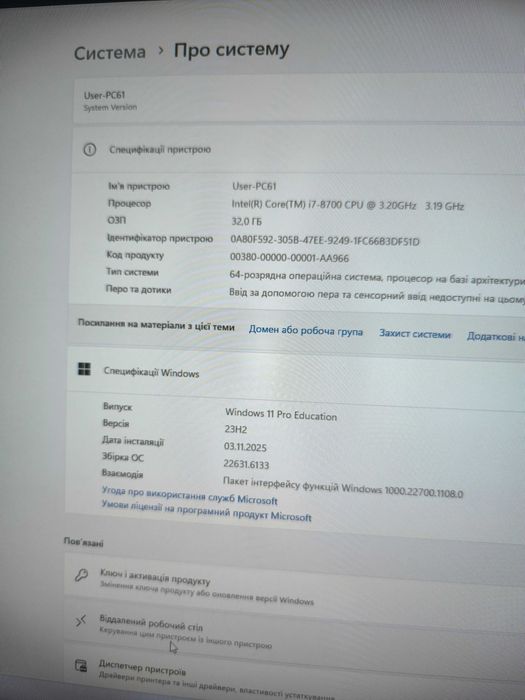
Task: Click Посилання на матеріали з цієї теми label
Action: pyautogui.click(x=156, y=325)
